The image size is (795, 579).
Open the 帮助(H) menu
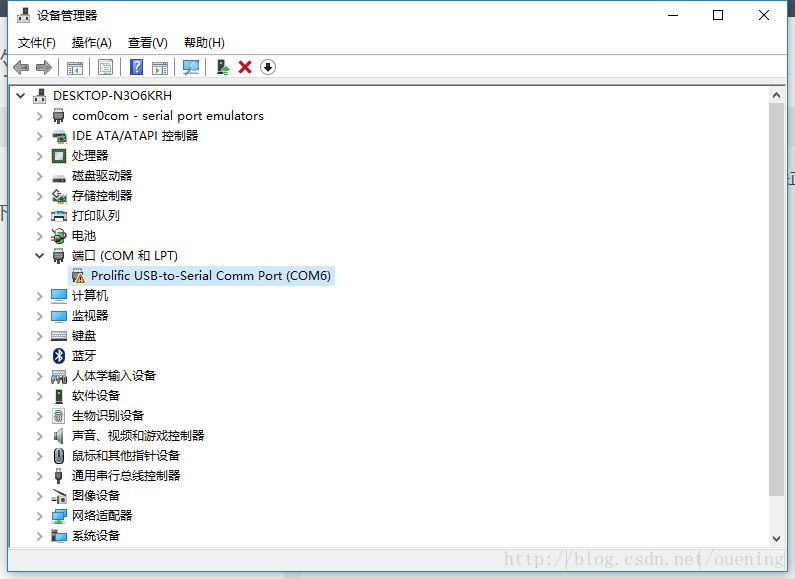[204, 43]
